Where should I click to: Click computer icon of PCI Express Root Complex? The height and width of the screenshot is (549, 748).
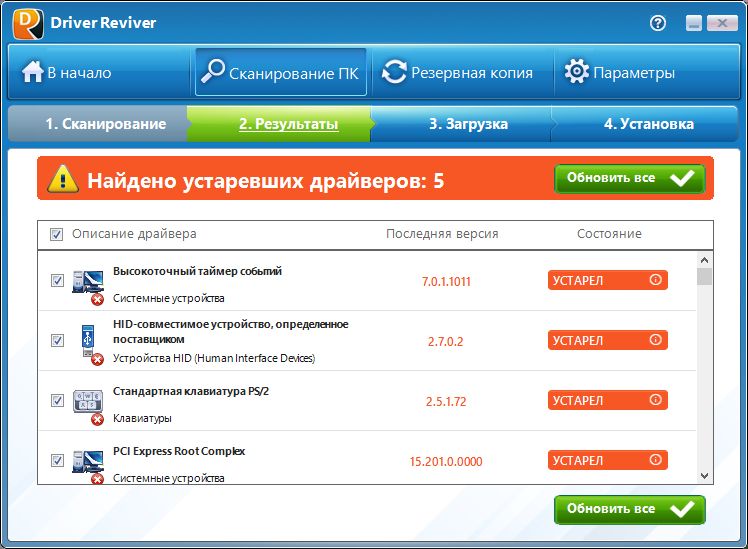(x=88, y=461)
